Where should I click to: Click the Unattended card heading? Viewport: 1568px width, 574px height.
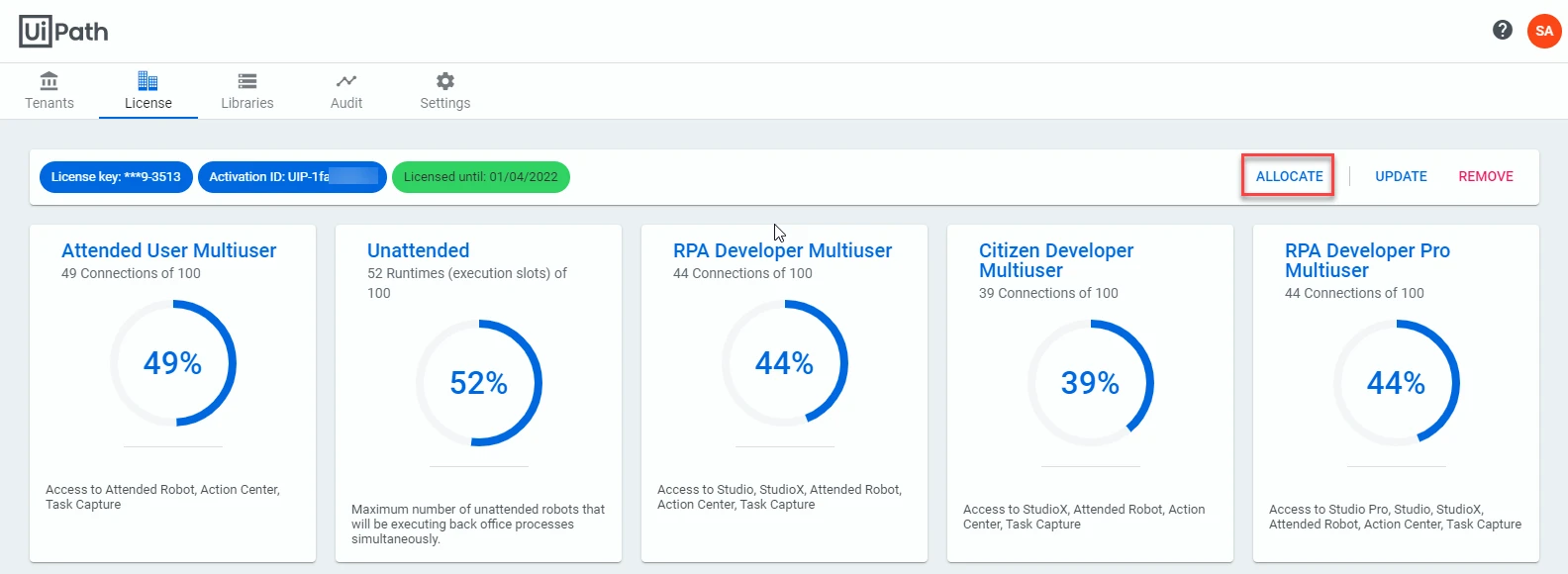coord(418,250)
